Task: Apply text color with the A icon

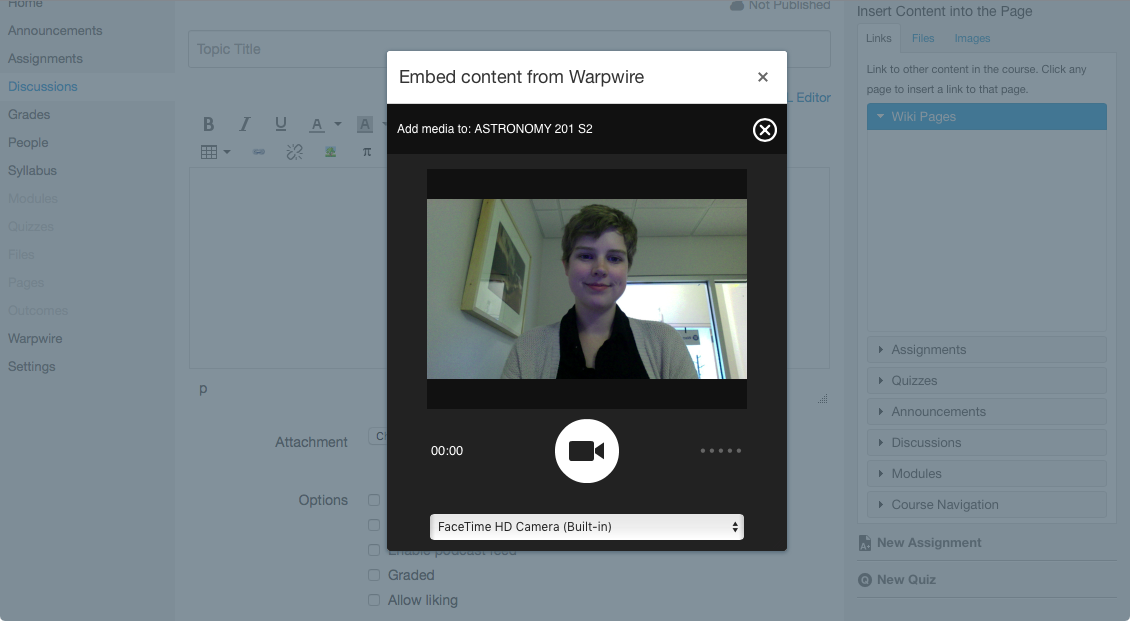Action: 317,125
